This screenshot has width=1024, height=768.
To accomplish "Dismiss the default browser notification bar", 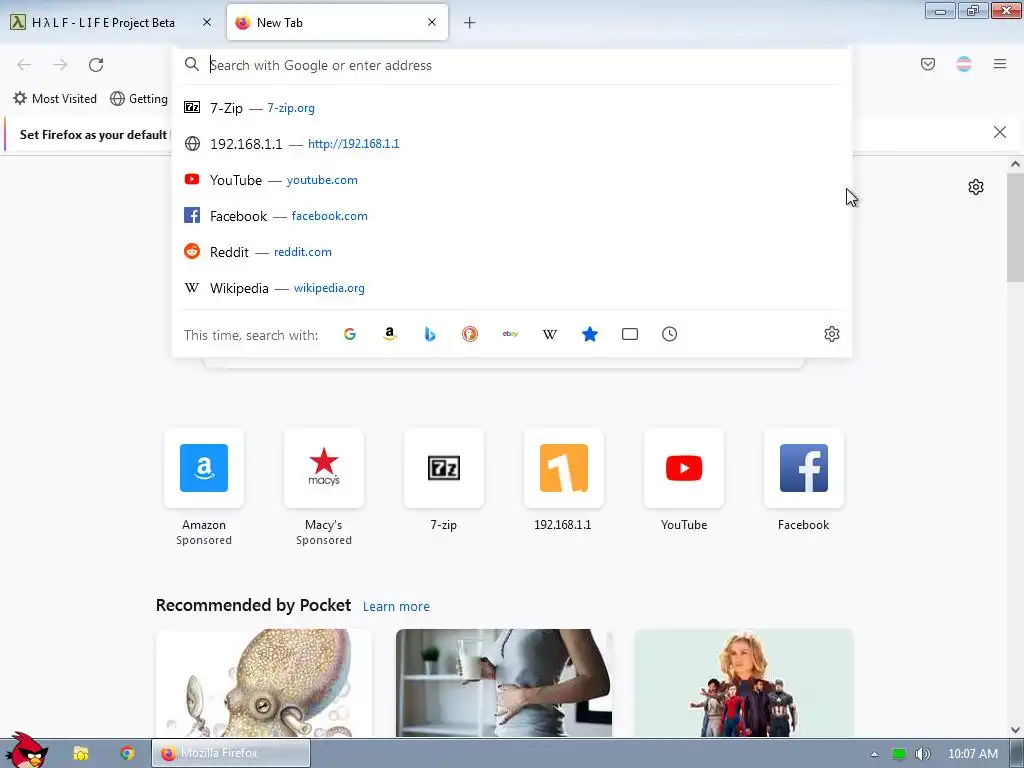I will pyautogui.click(x=999, y=133).
